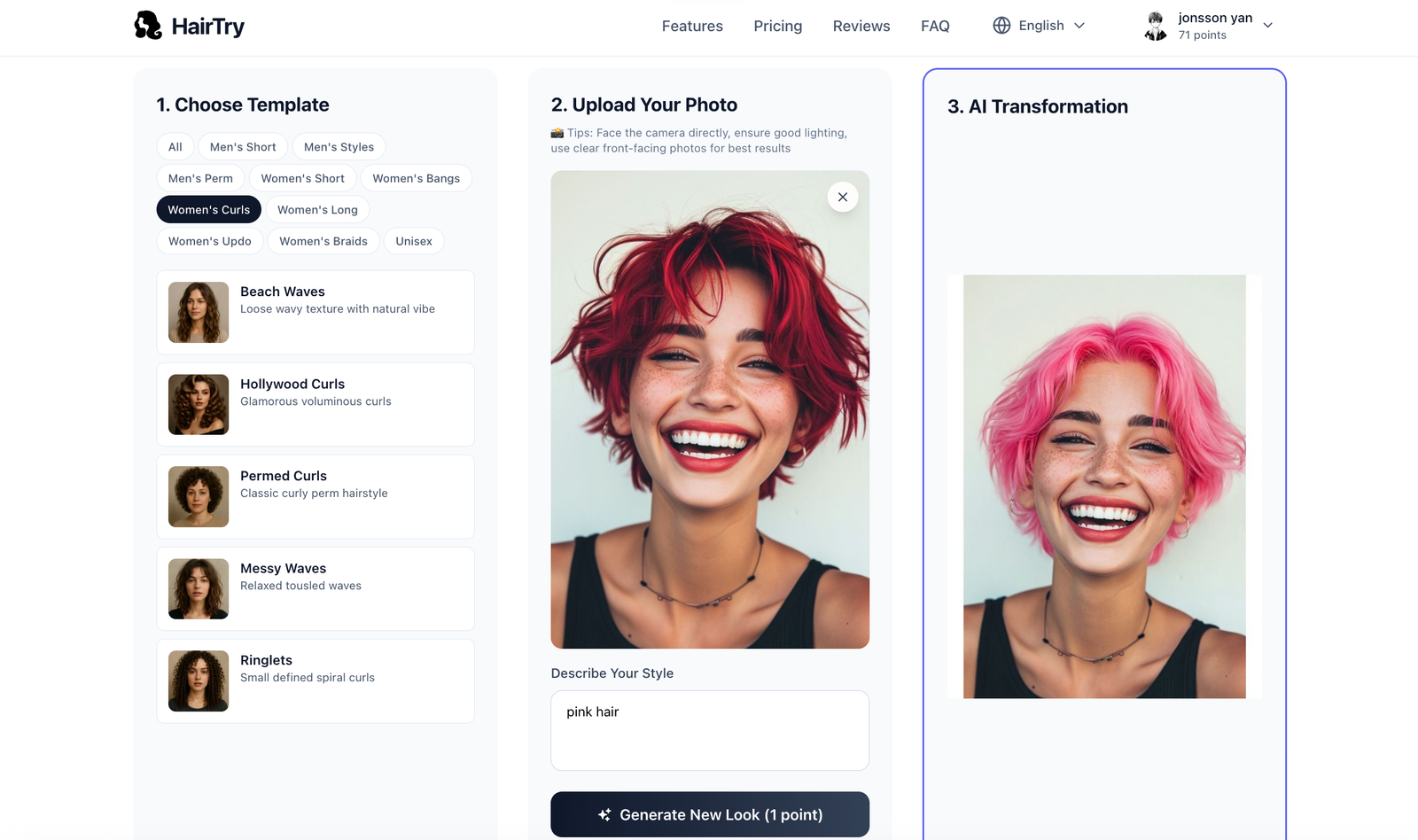Click the '2. Upload Your Photo' heading

[644, 105]
